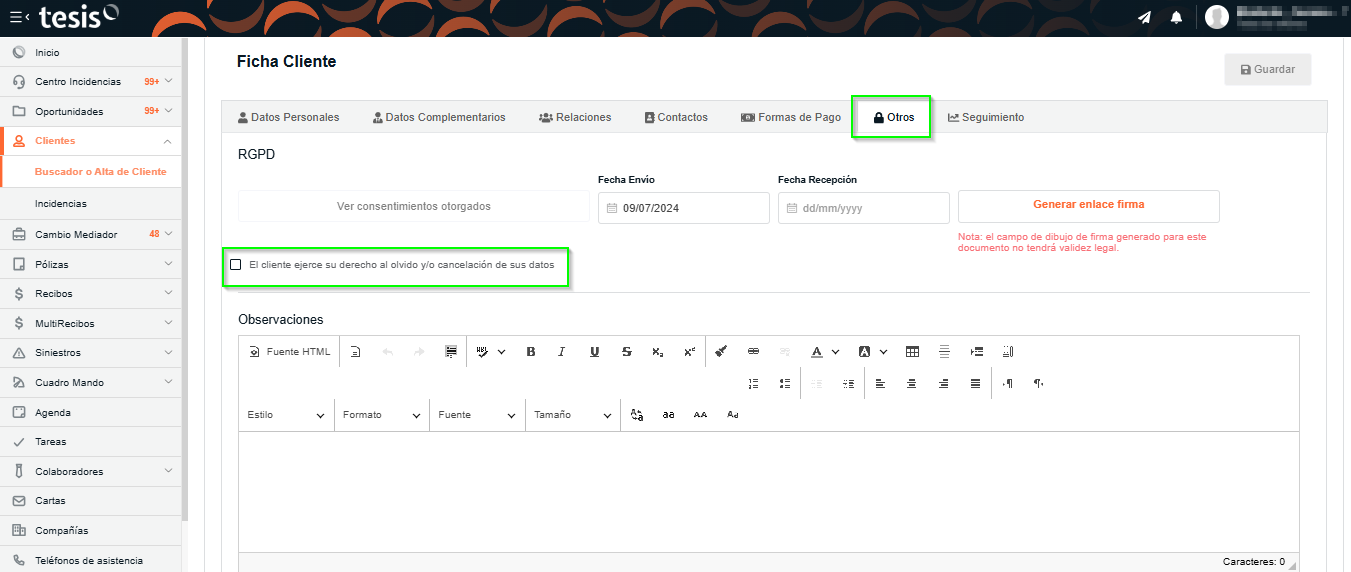Click the toggle case transform icon
Screen dimensions: 1351x572
637,415
